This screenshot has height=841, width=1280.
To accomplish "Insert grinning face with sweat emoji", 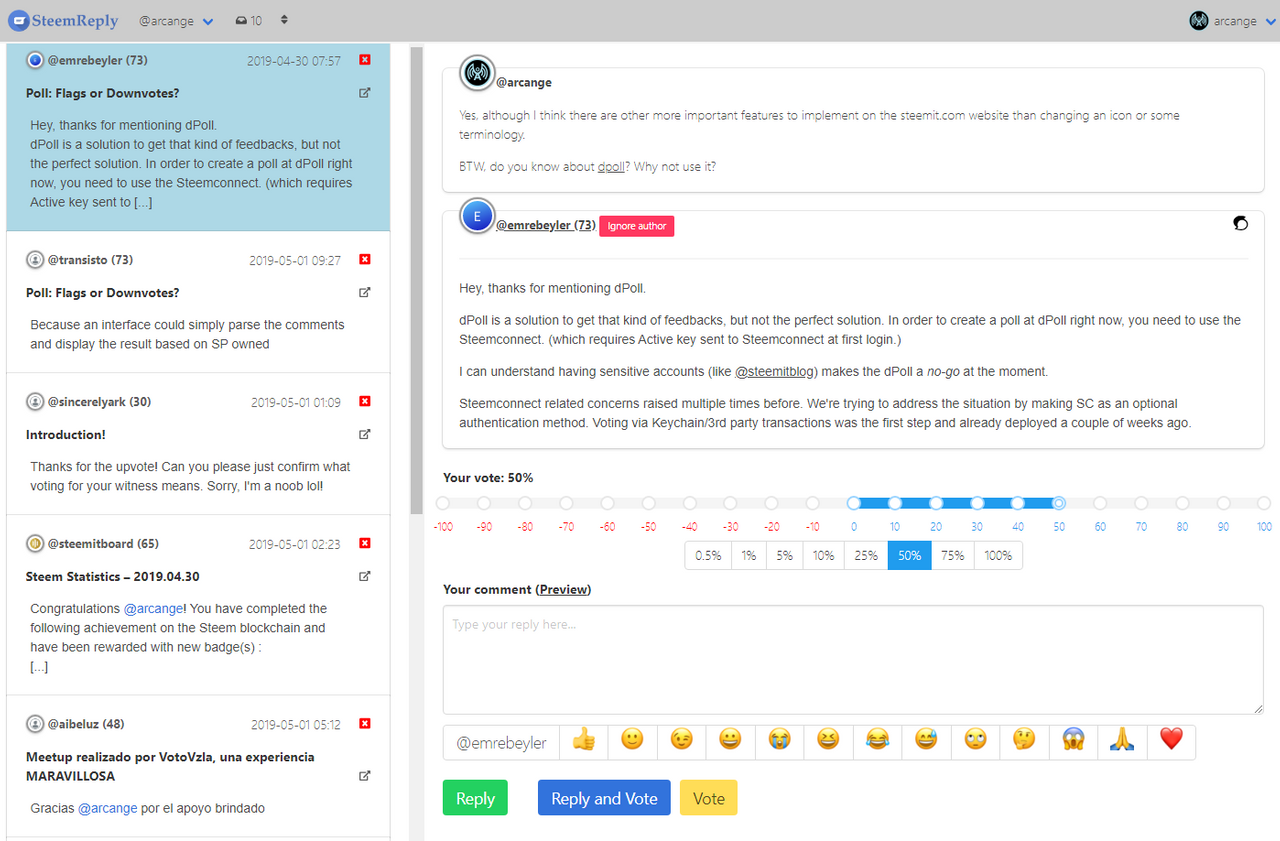I will pyautogui.click(x=926, y=743).
